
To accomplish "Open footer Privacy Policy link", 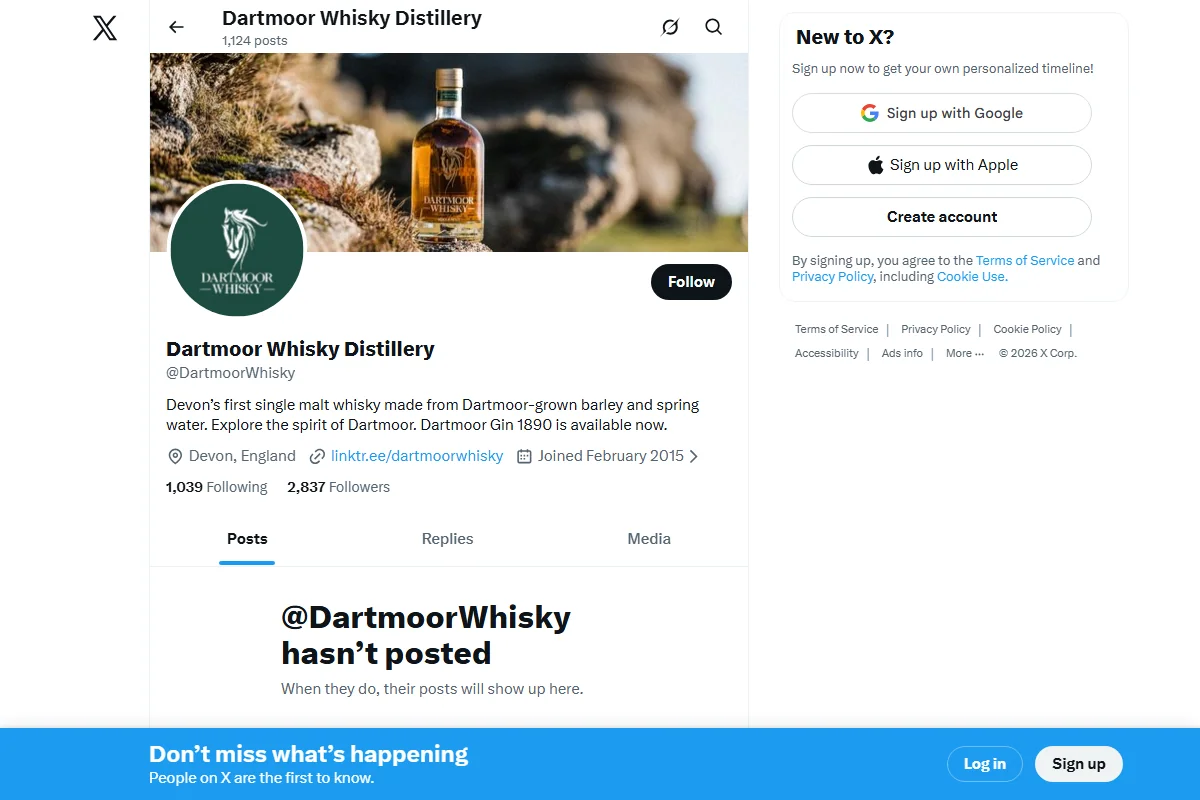I will (x=936, y=329).
